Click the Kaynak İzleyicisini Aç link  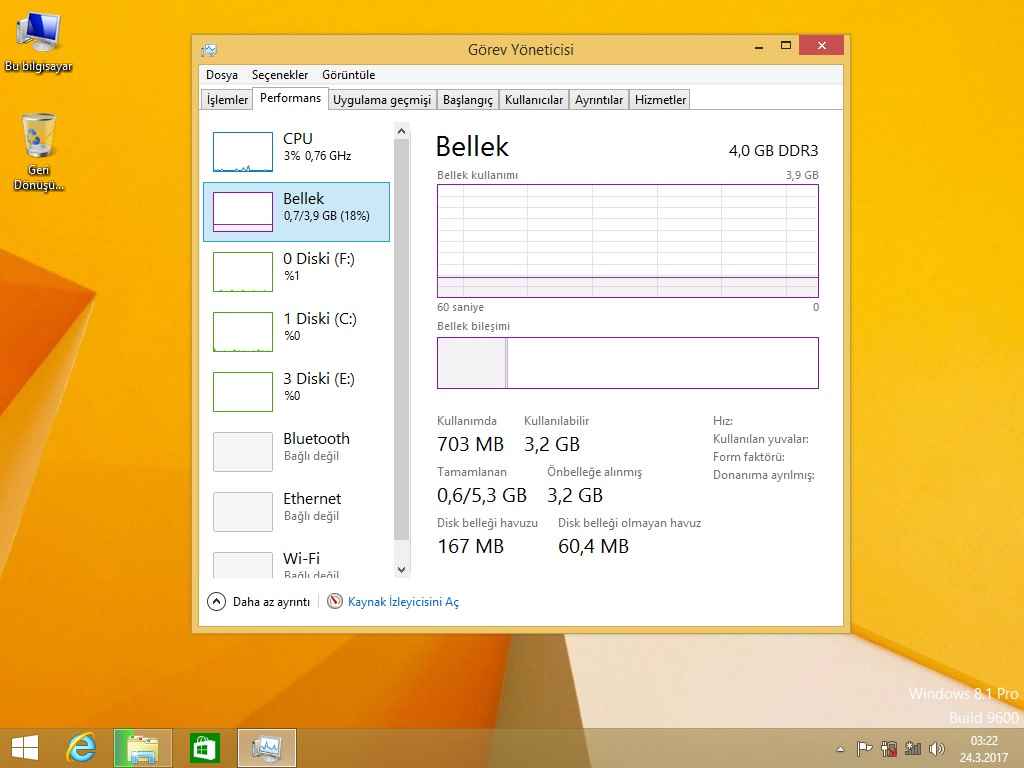coord(403,602)
